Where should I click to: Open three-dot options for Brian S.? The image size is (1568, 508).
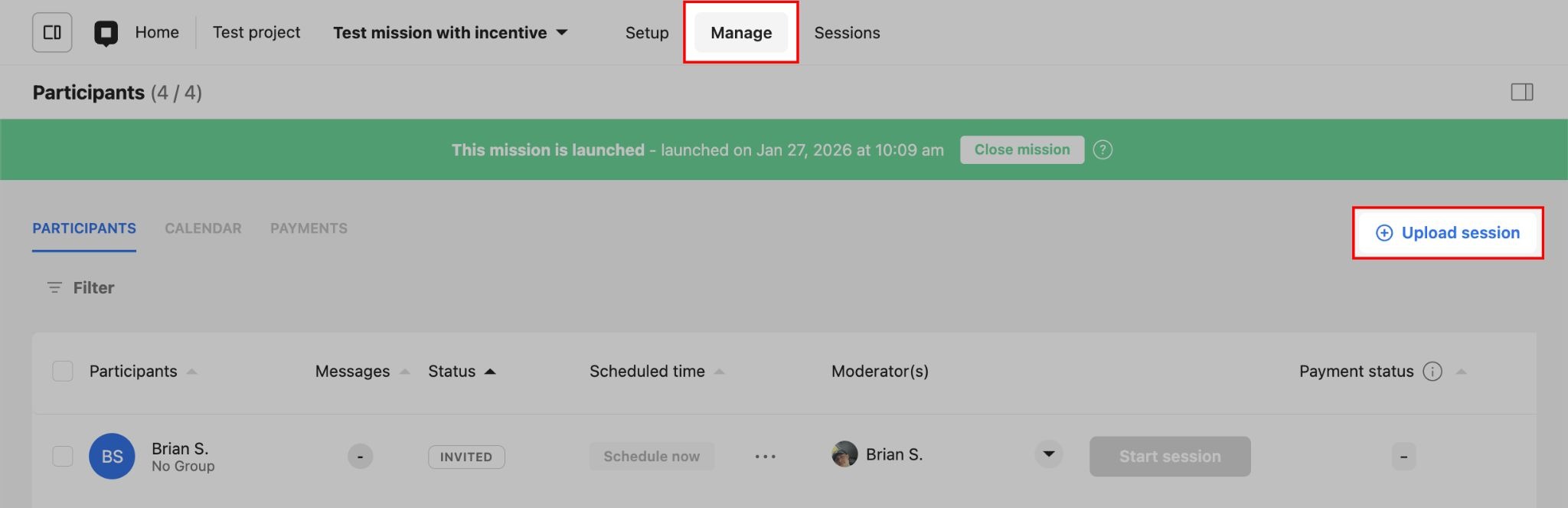(x=765, y=457)
